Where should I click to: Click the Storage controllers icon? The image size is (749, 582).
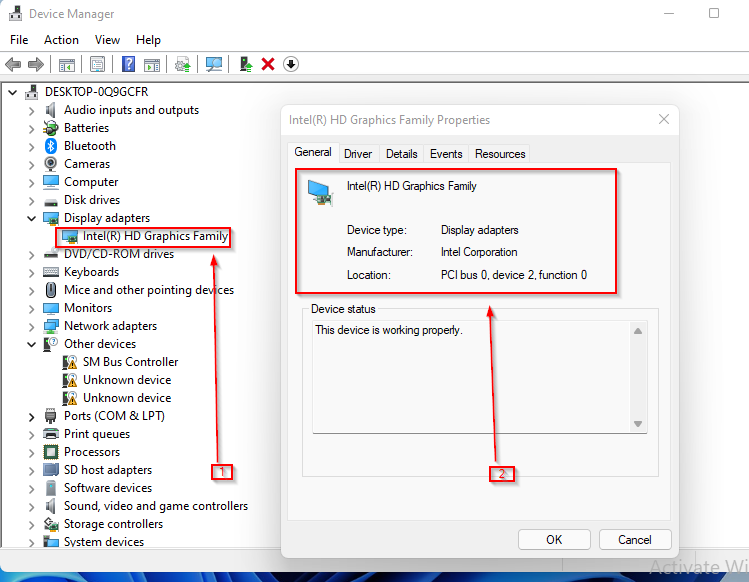pyautogui.click(x=51, y=524)
